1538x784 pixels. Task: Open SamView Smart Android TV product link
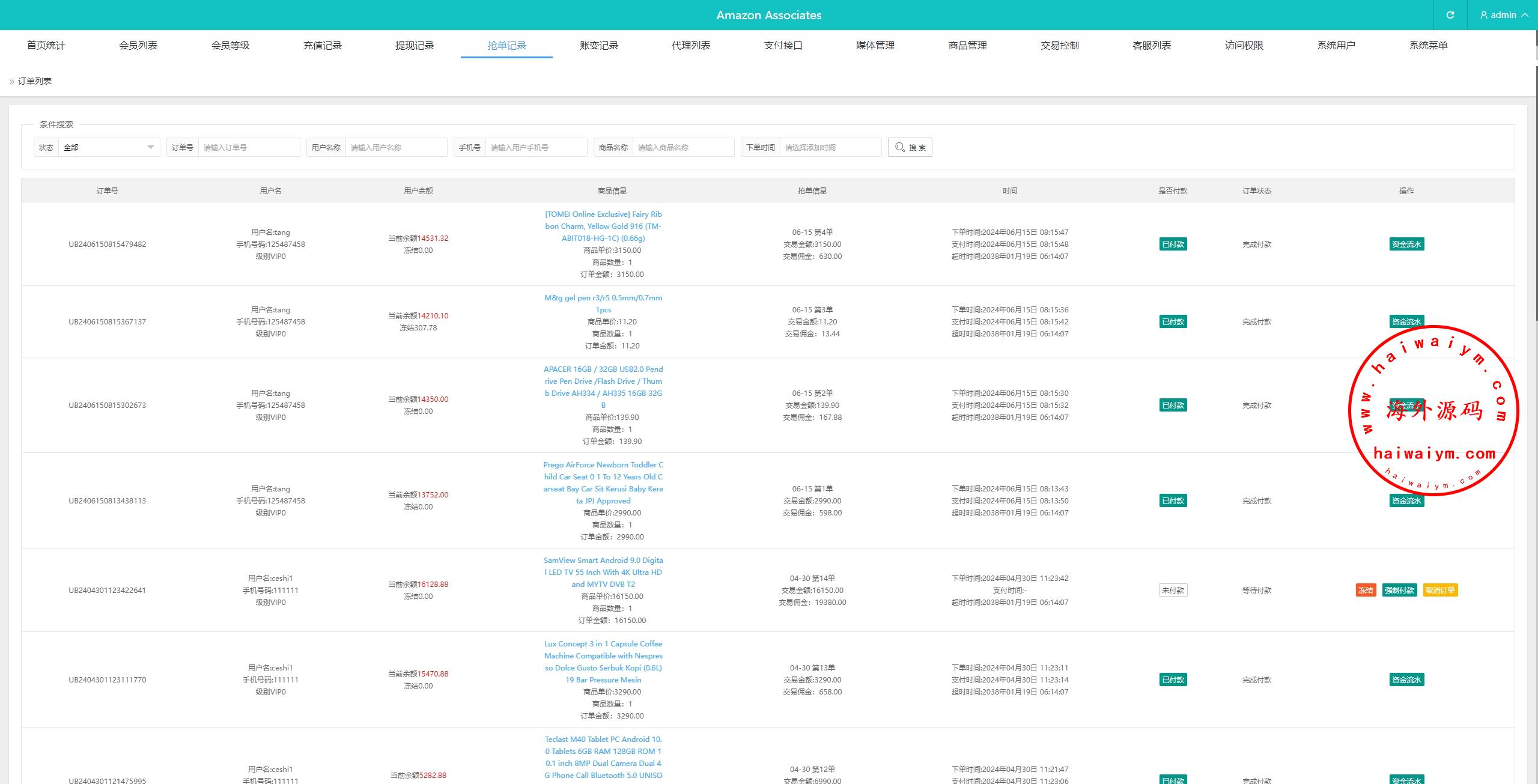pyautogui.click(x=603, y=572)
